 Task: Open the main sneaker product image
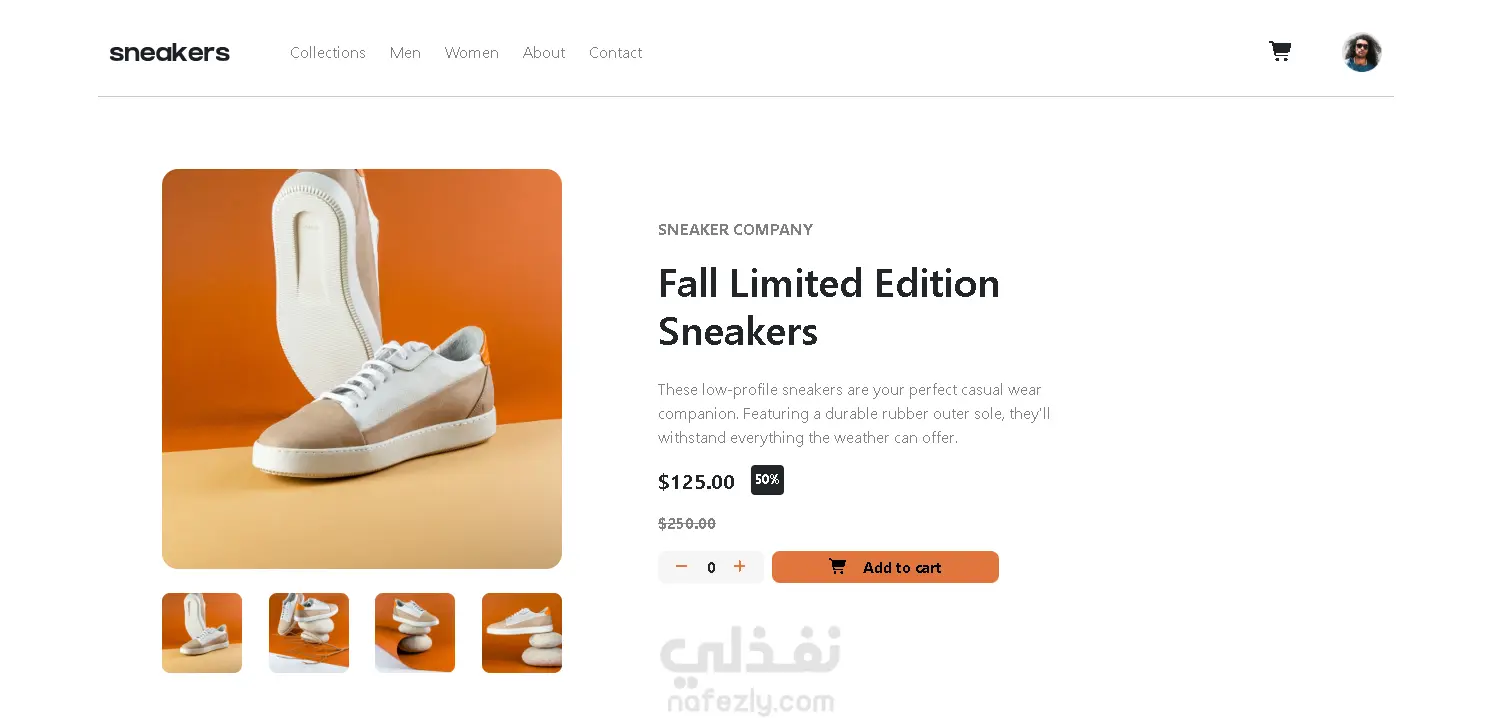coord(362,369)
